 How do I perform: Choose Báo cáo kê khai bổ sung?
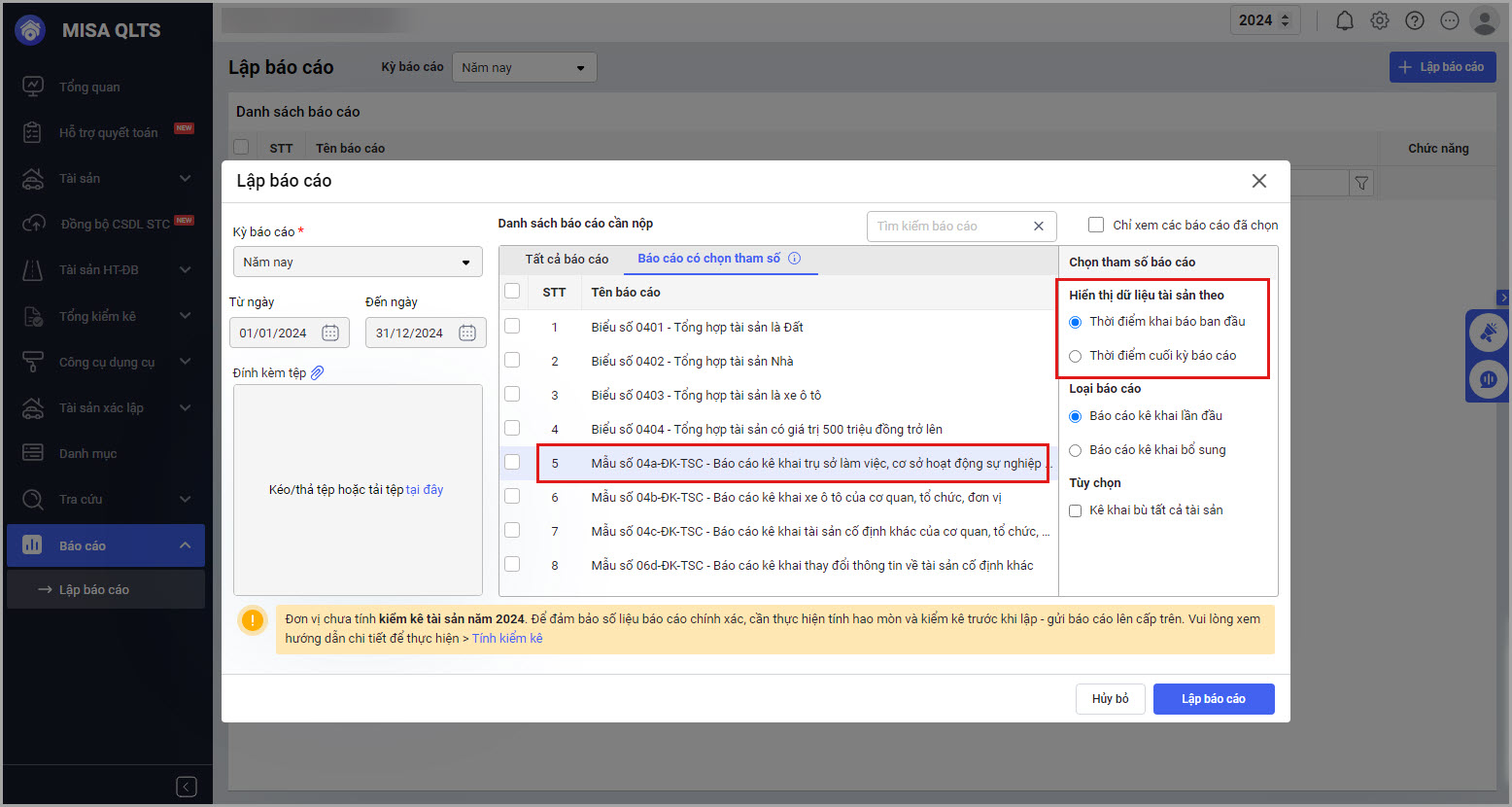click(1076, 450)
